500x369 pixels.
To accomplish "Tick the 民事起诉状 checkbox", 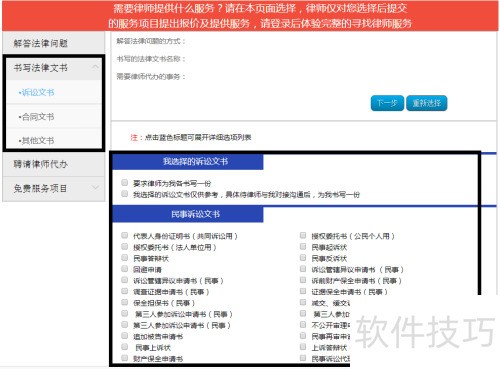I will [303, 246].
